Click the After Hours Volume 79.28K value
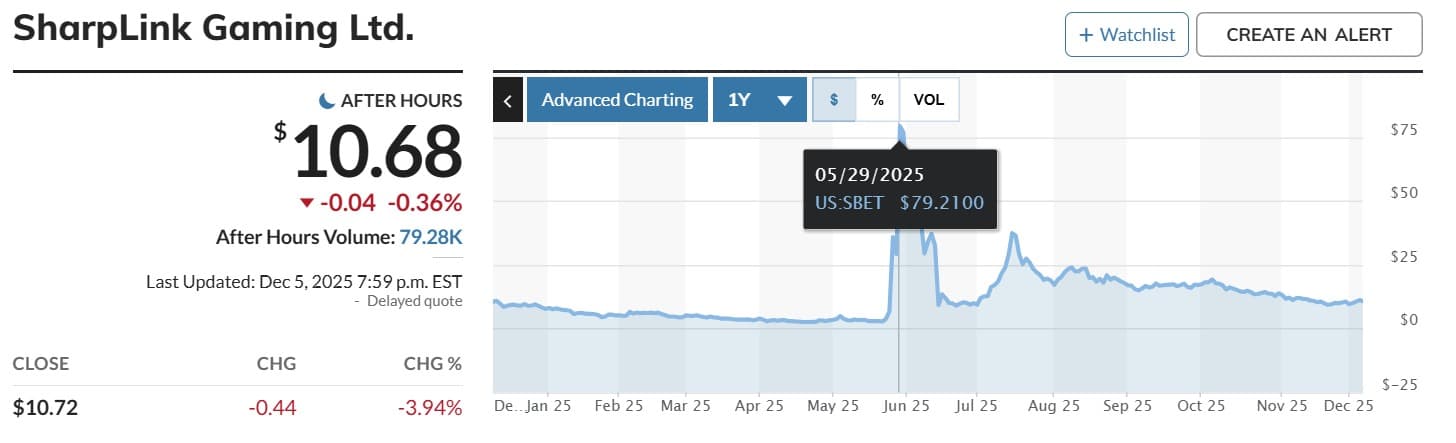The width and height of the screenshot is (1456, 443). coord(431,237)
